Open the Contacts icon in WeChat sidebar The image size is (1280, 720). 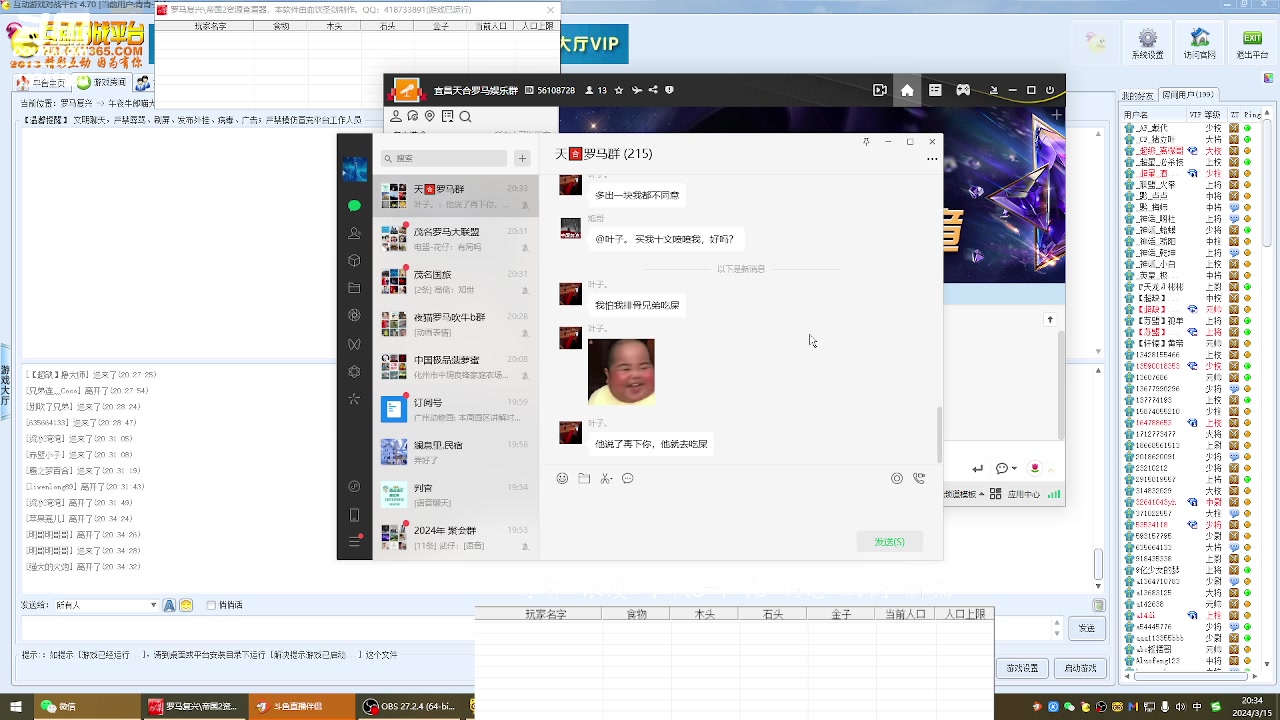click(x=354, y=233)
